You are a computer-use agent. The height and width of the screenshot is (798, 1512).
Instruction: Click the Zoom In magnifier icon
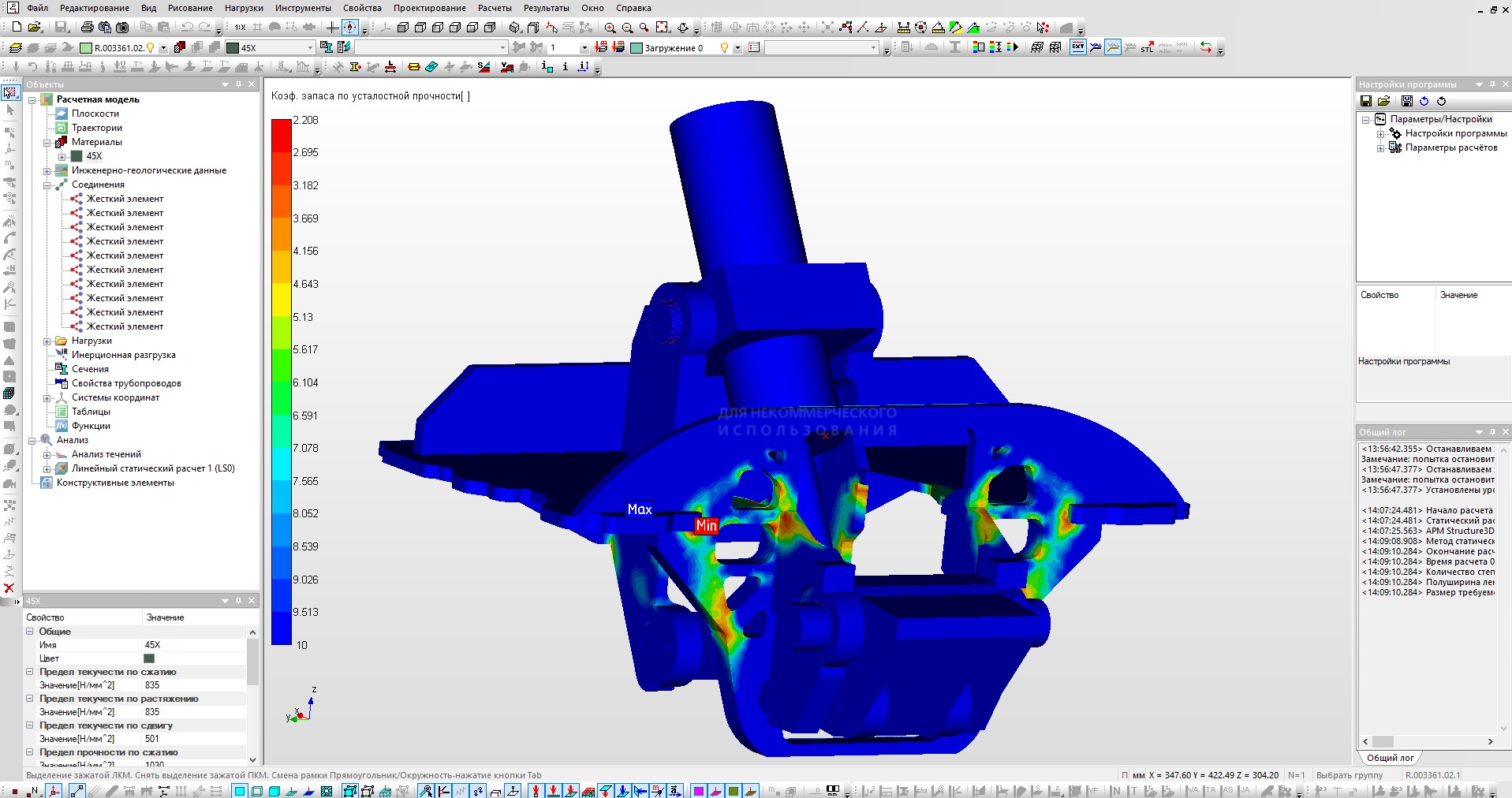coord(610,28)
